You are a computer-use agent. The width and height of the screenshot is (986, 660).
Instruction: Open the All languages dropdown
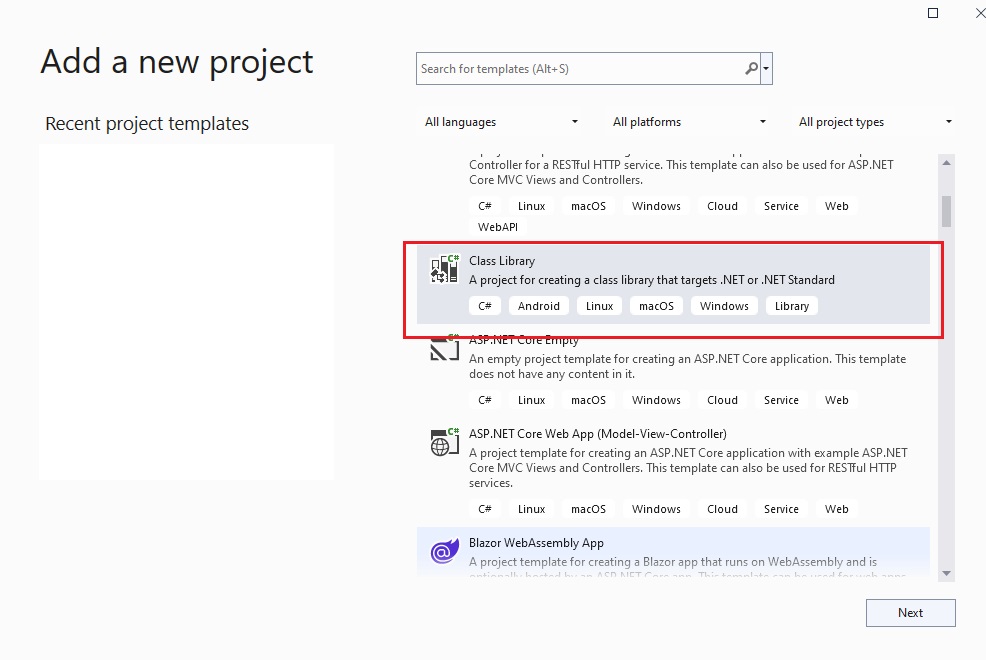coord(501,122)
